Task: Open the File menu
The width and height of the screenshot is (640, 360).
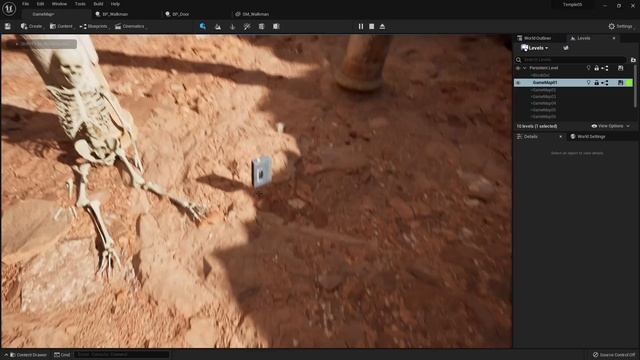Action: [x=25, y=4]
